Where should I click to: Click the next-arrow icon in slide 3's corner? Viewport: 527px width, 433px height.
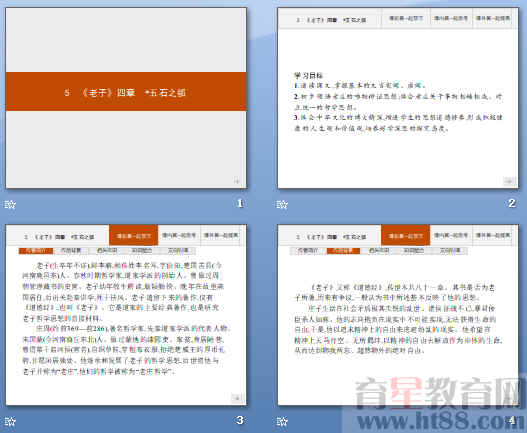click(237, 398)
